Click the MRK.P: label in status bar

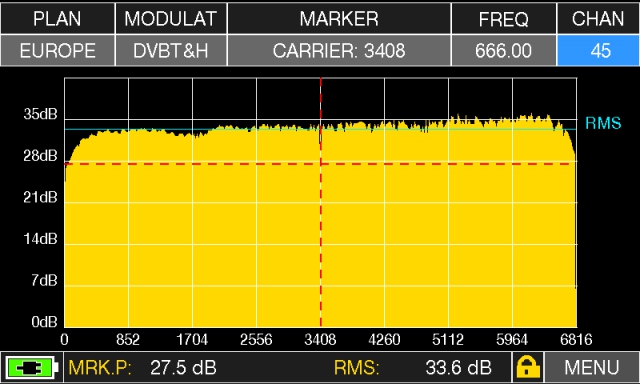[x=100, y=368]
